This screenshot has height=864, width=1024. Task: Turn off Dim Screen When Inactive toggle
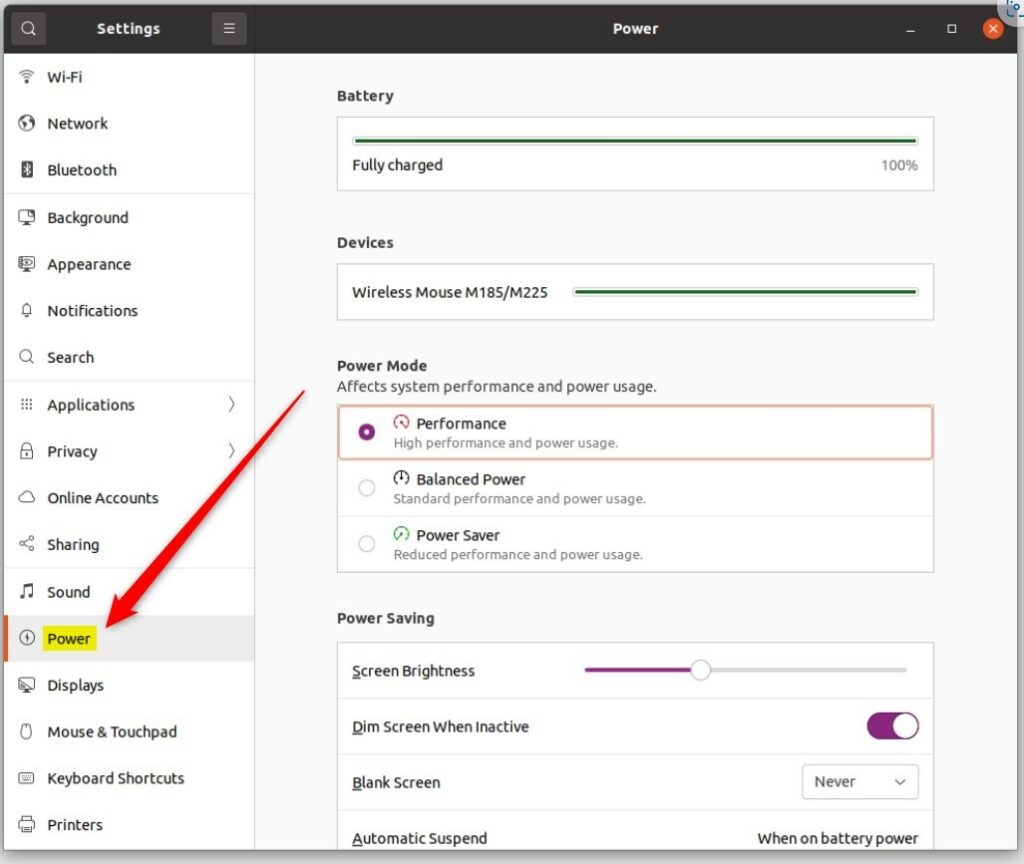click(x=892, y=727)
